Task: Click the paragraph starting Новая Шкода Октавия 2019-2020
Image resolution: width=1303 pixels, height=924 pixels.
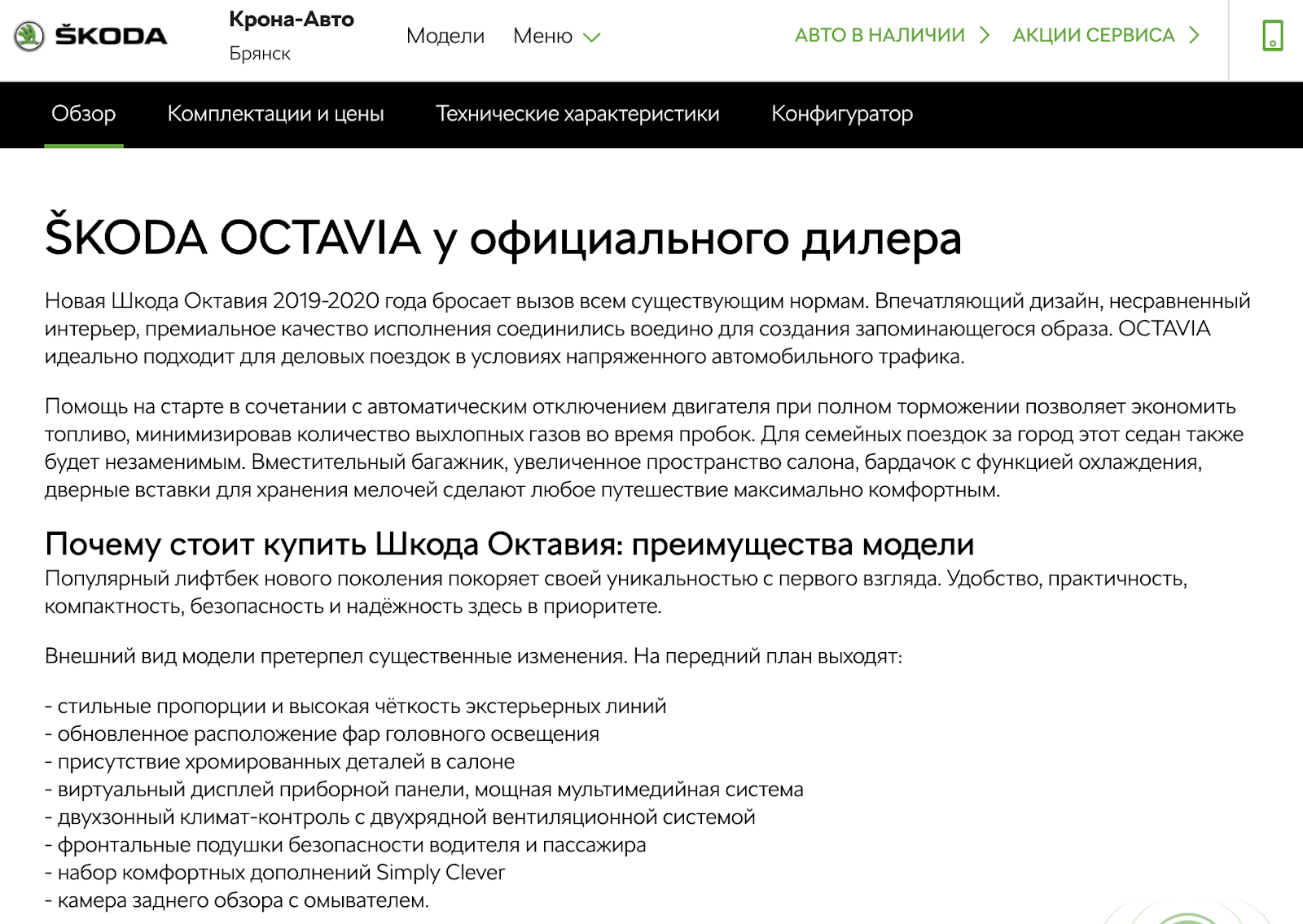Action: (x=647, y=329)
